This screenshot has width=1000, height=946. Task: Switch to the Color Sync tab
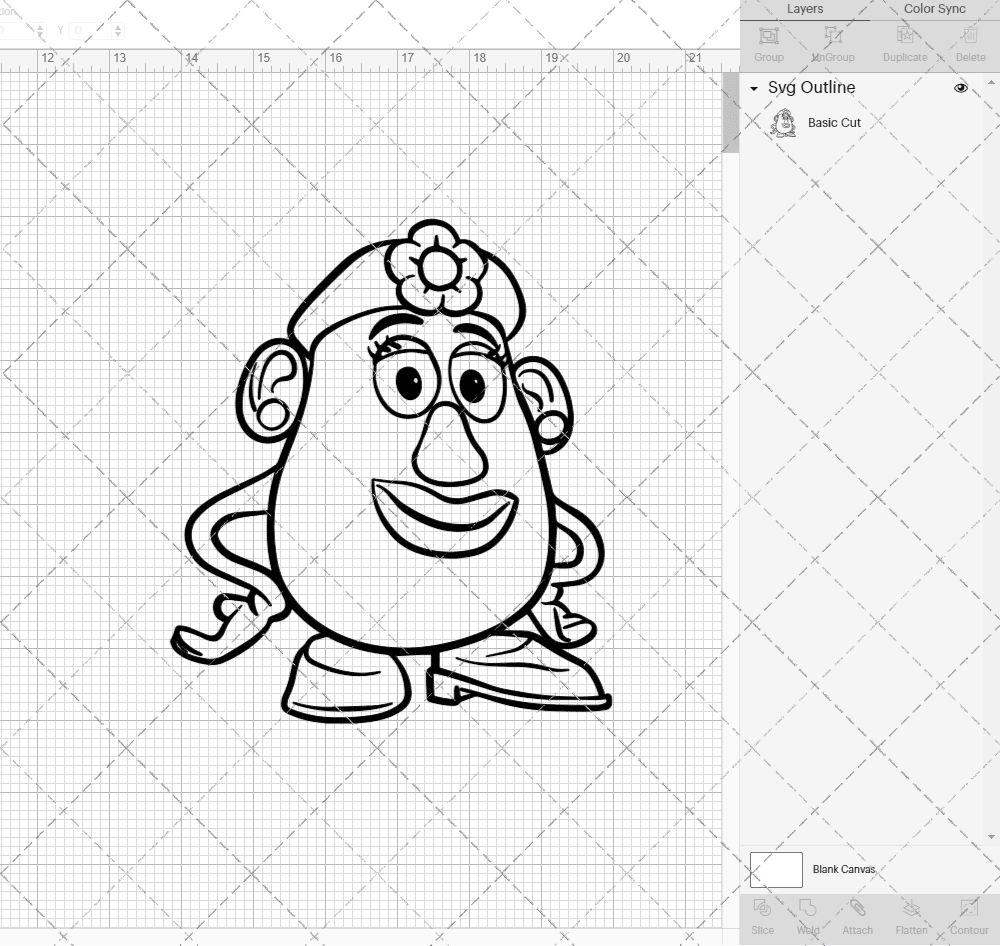pos(934,9)
